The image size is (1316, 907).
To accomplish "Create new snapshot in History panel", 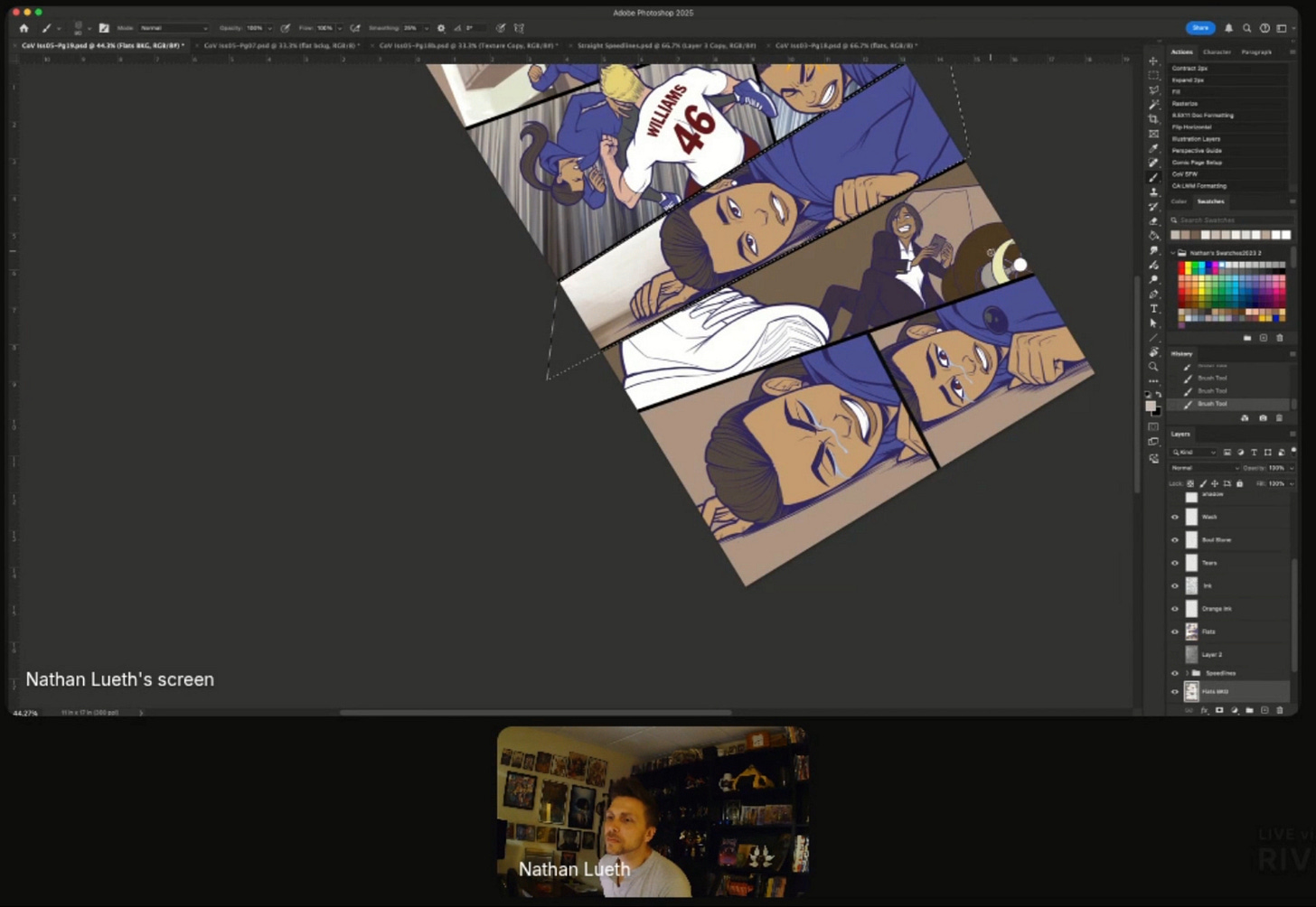I will (x=1264, y=418).
